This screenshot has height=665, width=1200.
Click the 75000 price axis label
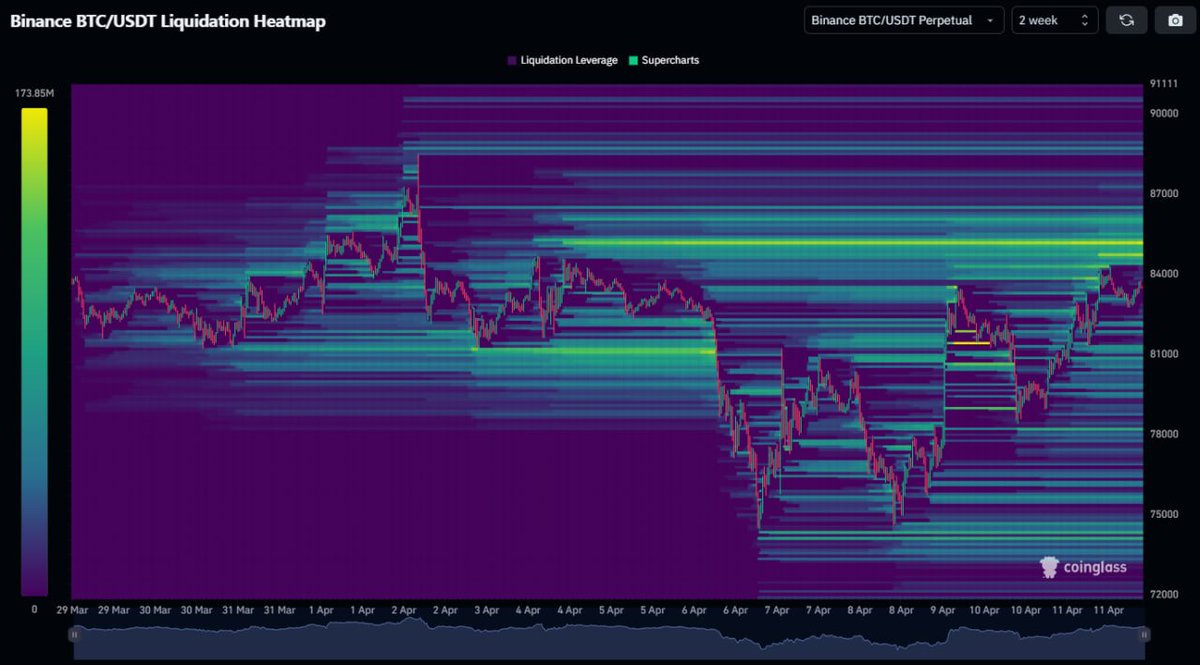coord(1164,514)
